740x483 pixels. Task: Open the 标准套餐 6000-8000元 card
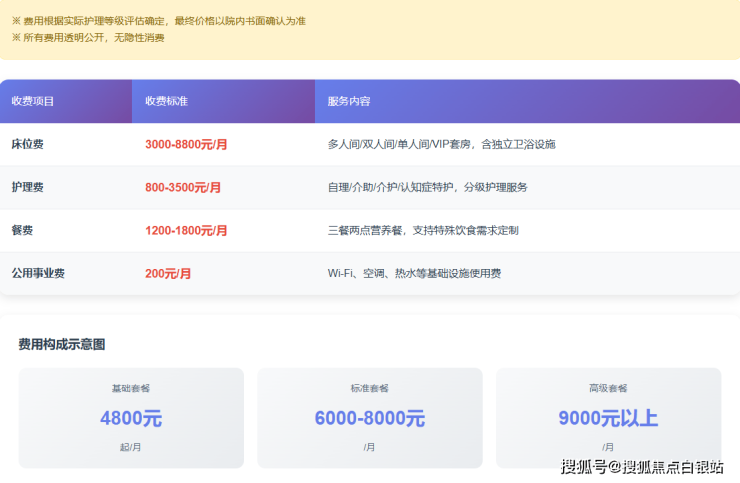tap(370, 418)
